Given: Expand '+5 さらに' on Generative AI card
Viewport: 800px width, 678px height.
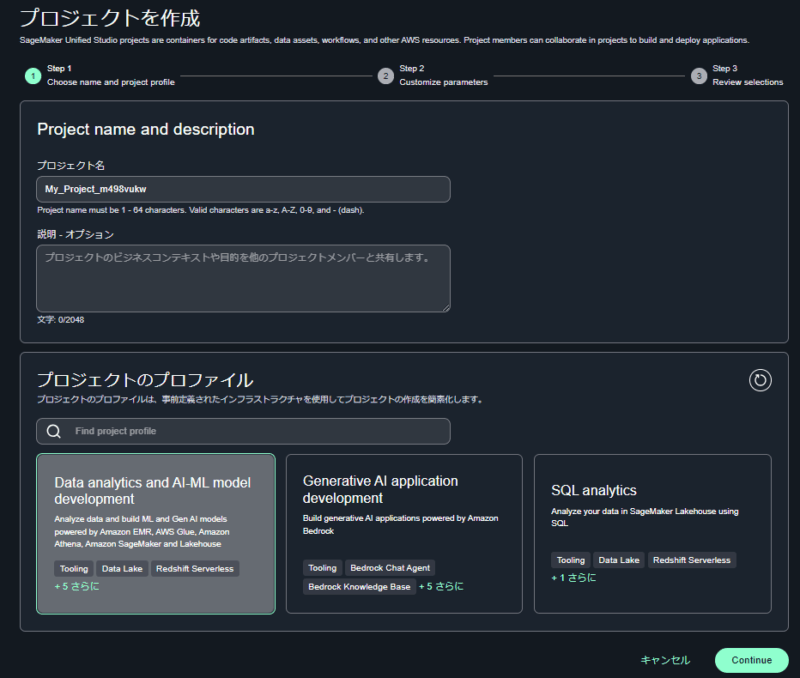Looking at the screenshot, I should tap(441, 586).
